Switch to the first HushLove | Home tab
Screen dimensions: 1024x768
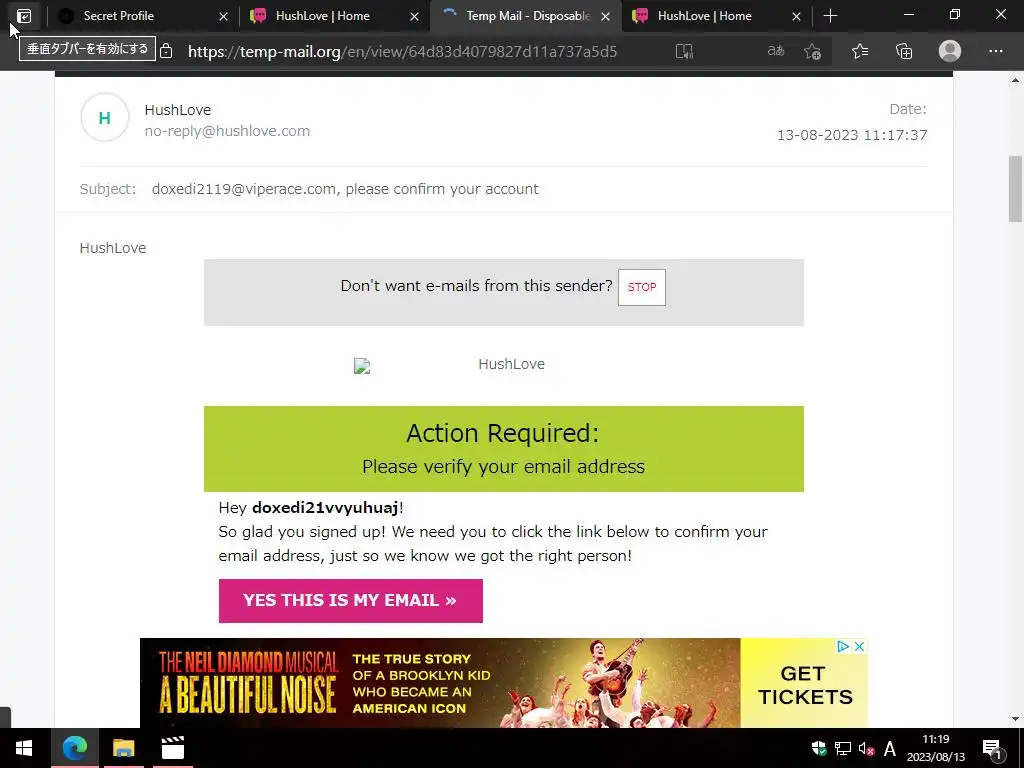tap(334, 16)
